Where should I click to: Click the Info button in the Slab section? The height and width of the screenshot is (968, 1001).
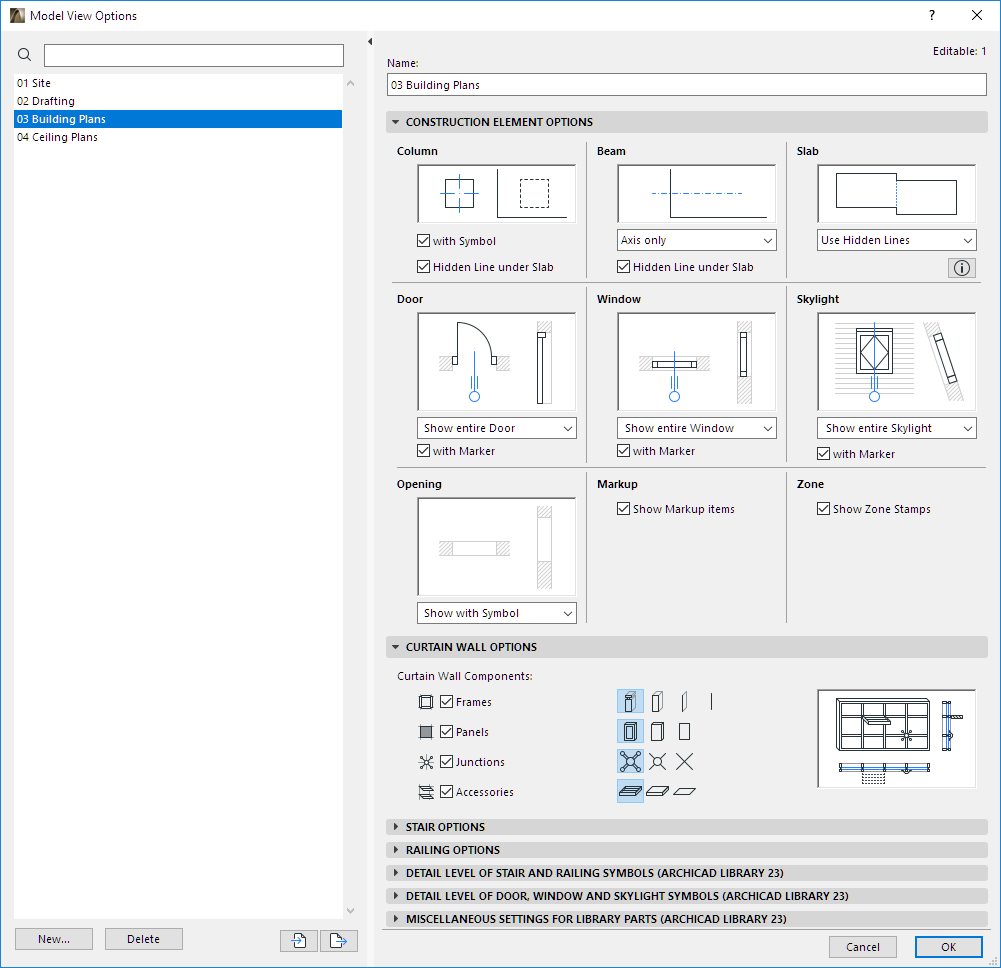pyautogui.click(x=961, y=267)
